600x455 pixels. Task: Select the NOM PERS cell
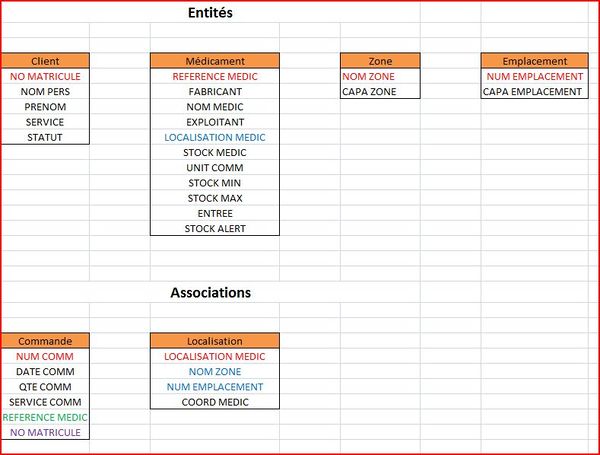pos(45,92)
